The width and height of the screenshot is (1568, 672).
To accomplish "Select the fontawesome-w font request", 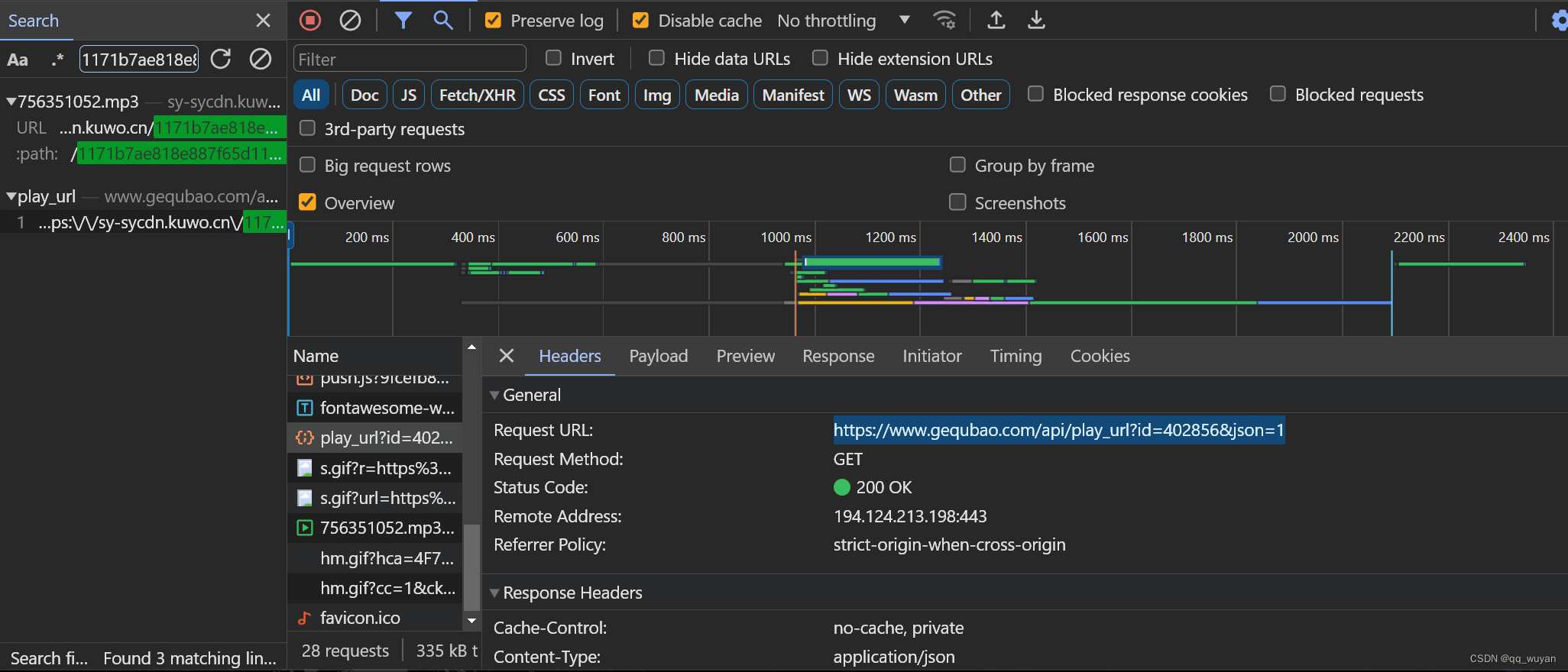I will pos(375,408).
